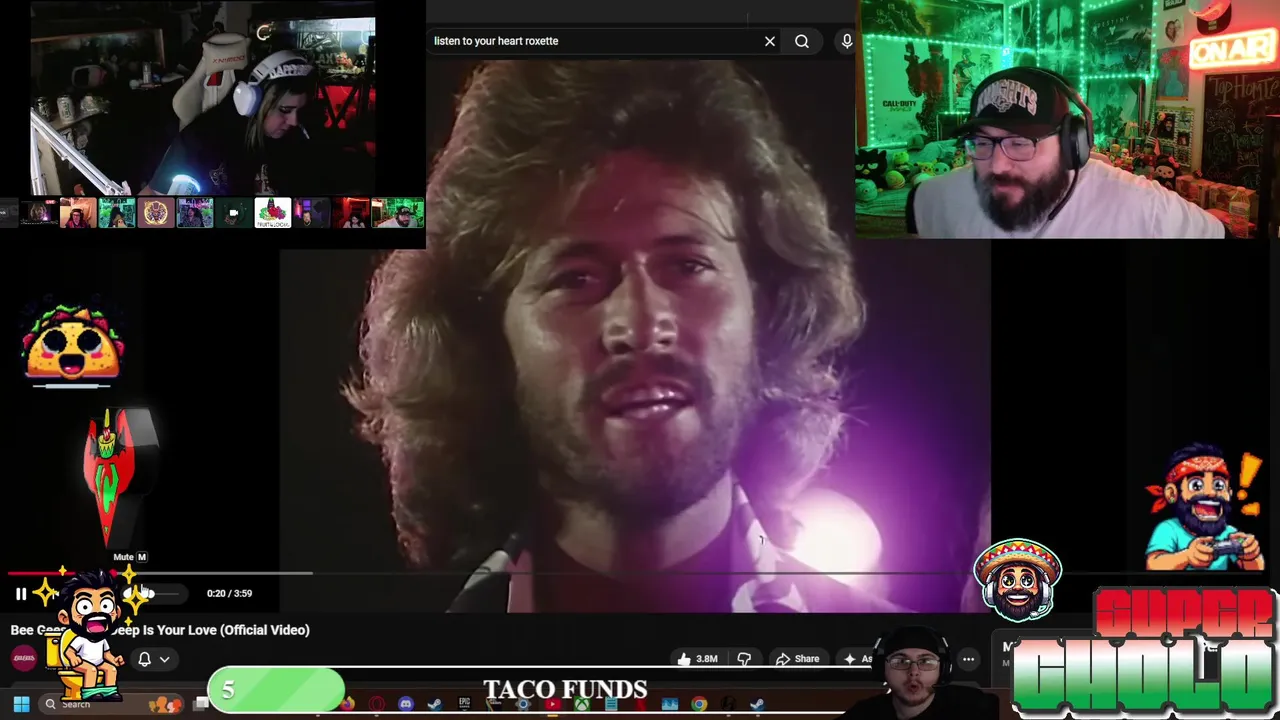Open the Windows Start menu

21,704
